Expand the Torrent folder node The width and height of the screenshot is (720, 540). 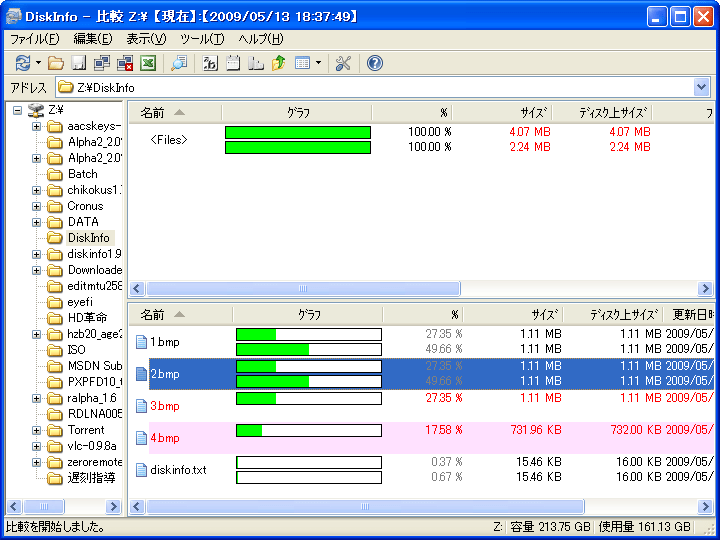click(36, 430)
